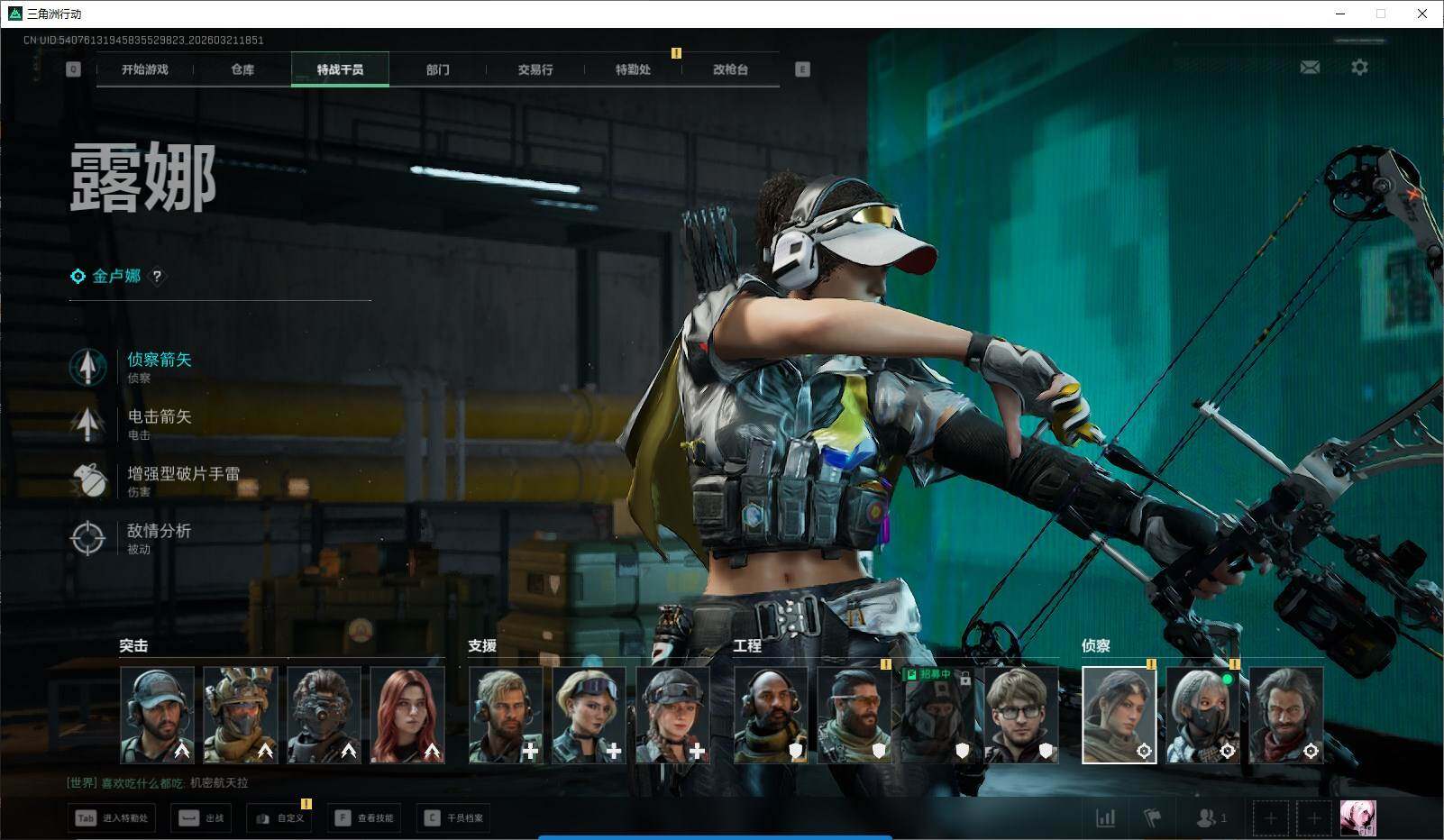
Task: Open the 干员档案 button
Action: pos(454,818)
